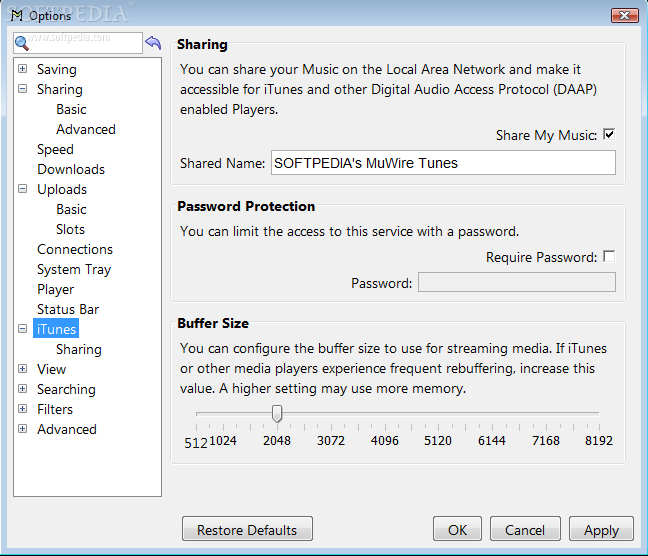Select the bottom Advanced category
The height and width of the screenshot is (556, 648).
67,429
